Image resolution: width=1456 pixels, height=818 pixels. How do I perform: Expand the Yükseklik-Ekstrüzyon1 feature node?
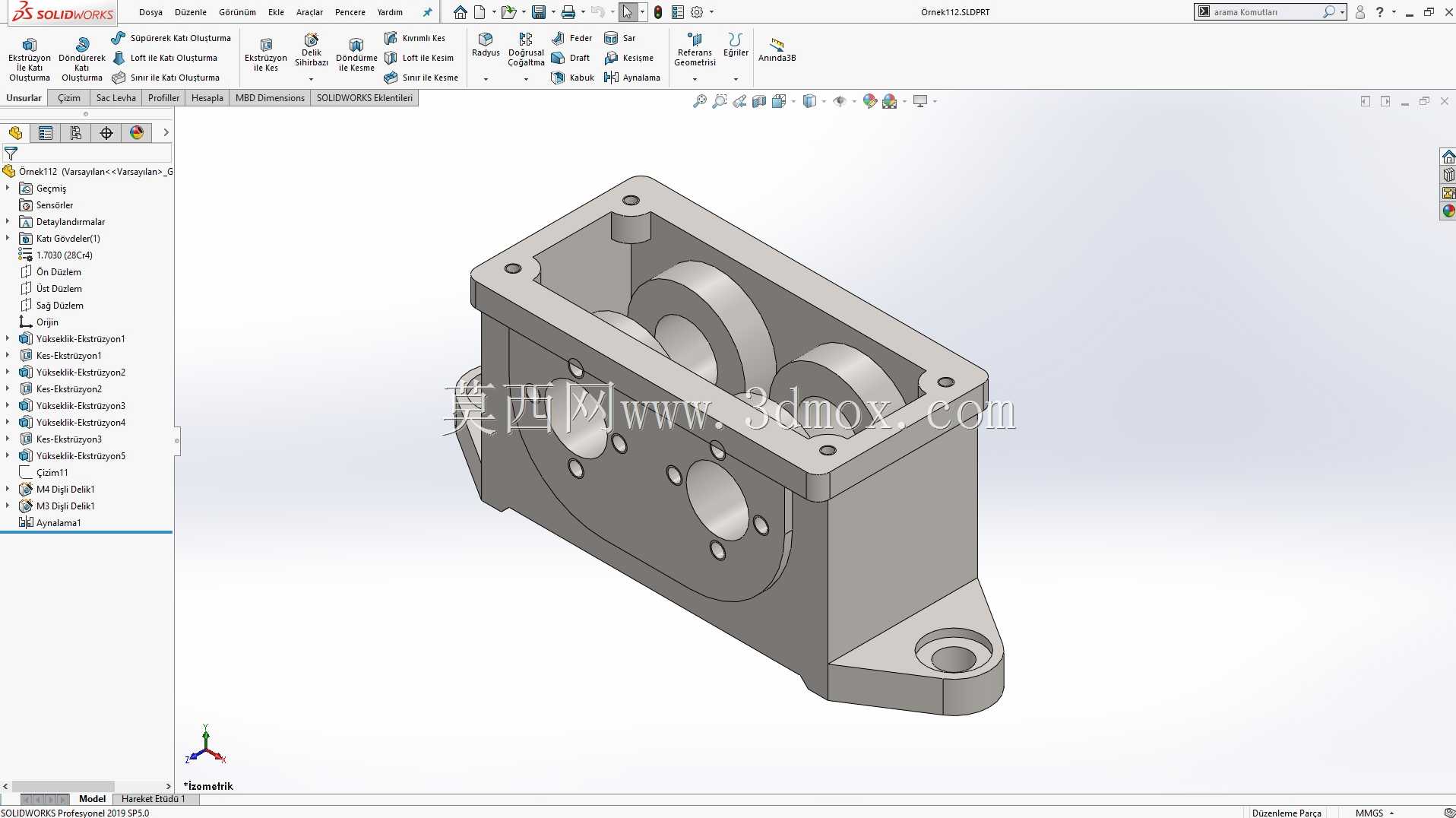8,338
